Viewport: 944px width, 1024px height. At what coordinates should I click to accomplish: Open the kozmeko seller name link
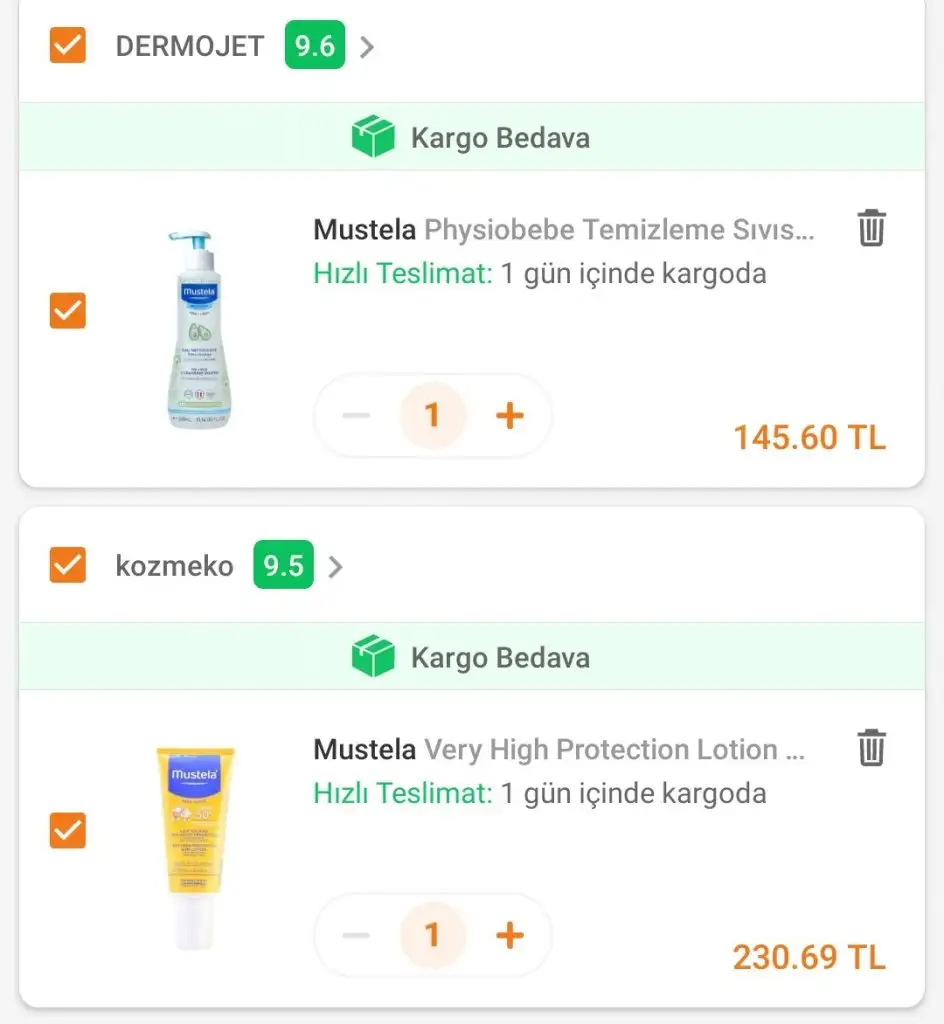[x=175, y=566]
